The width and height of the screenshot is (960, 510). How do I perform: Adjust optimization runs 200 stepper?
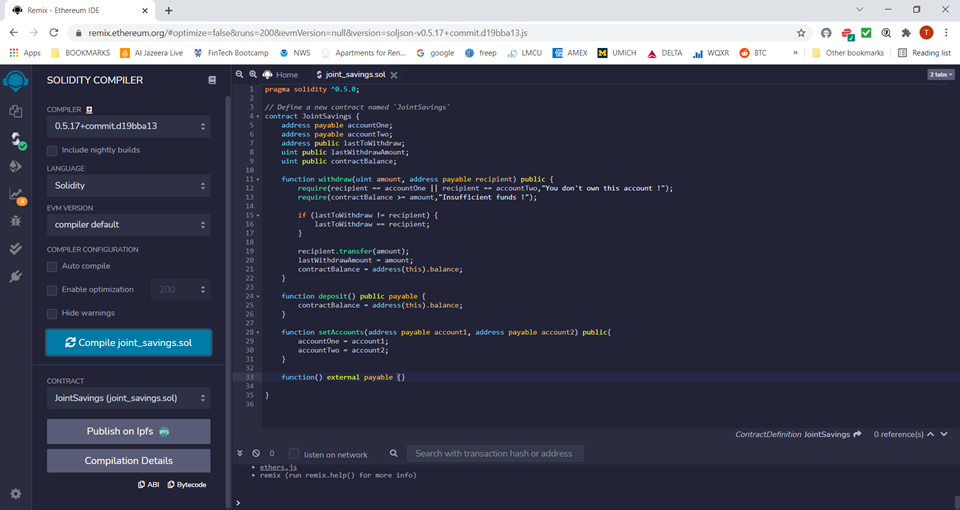pyautogui.click(x=181, y=290)
